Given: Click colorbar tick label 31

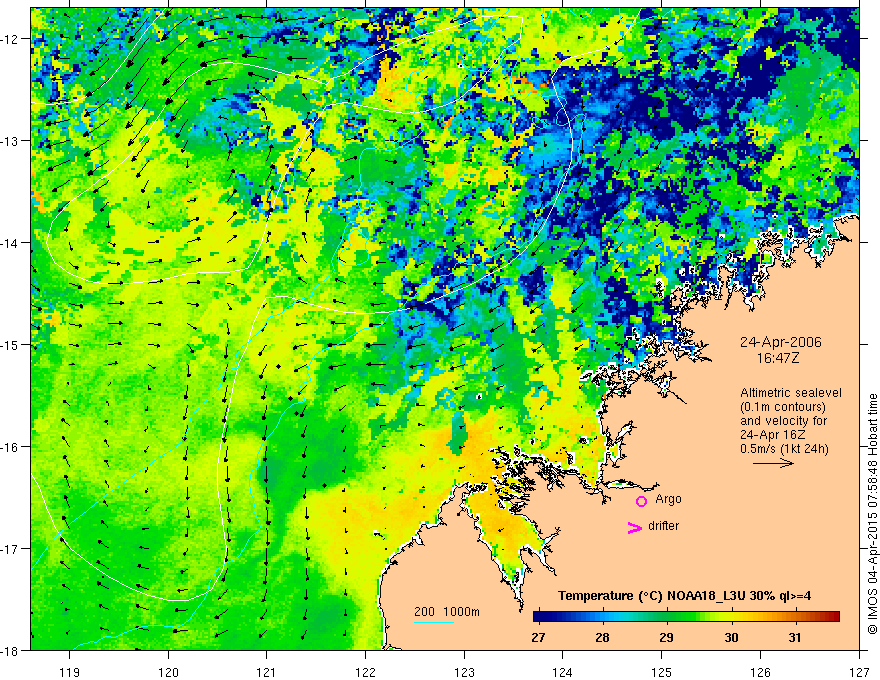Looking at the screenshot, I should [x=794, y=637].
